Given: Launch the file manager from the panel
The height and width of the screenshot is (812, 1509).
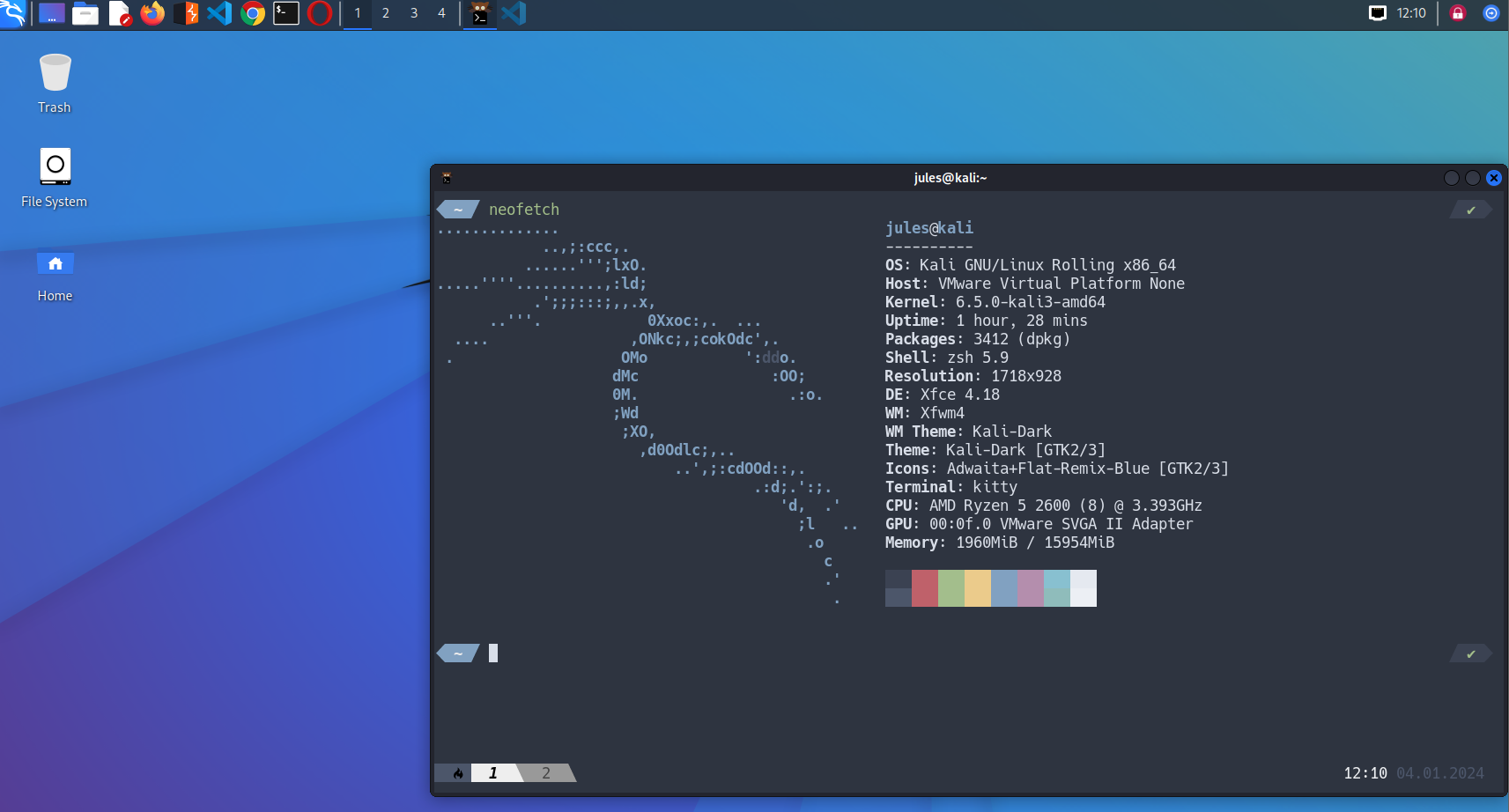Looking at the screenshot, I should (x=85, y=13).
